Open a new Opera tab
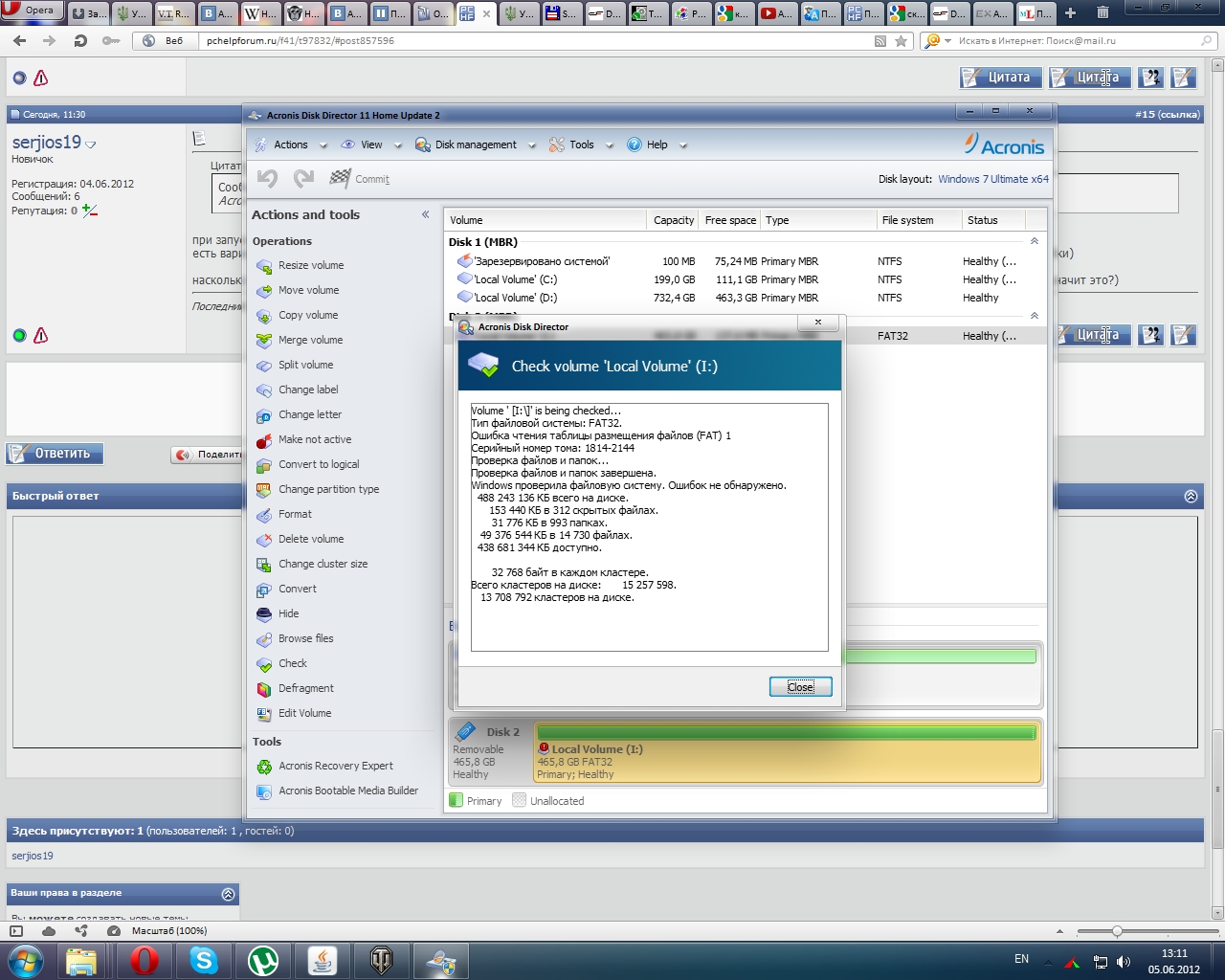 [x=1070, y=13]
